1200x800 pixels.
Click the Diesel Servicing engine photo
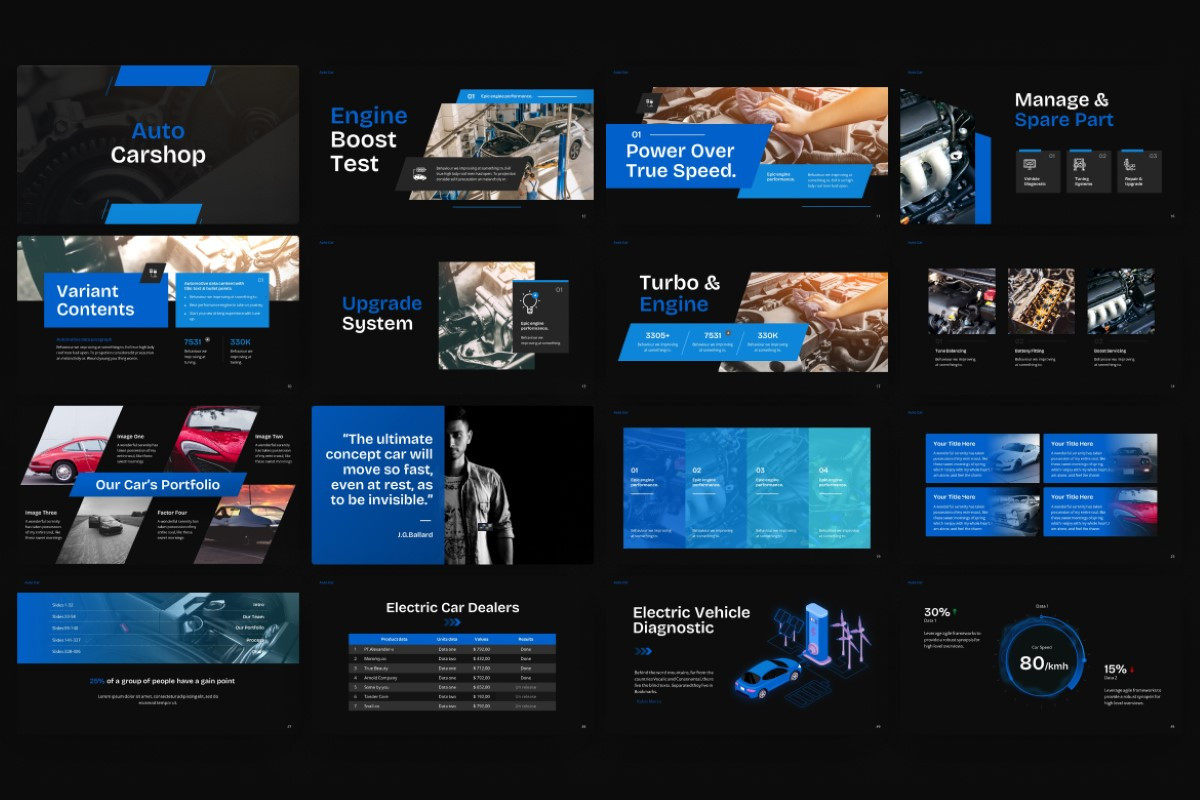click(1121, 301)
